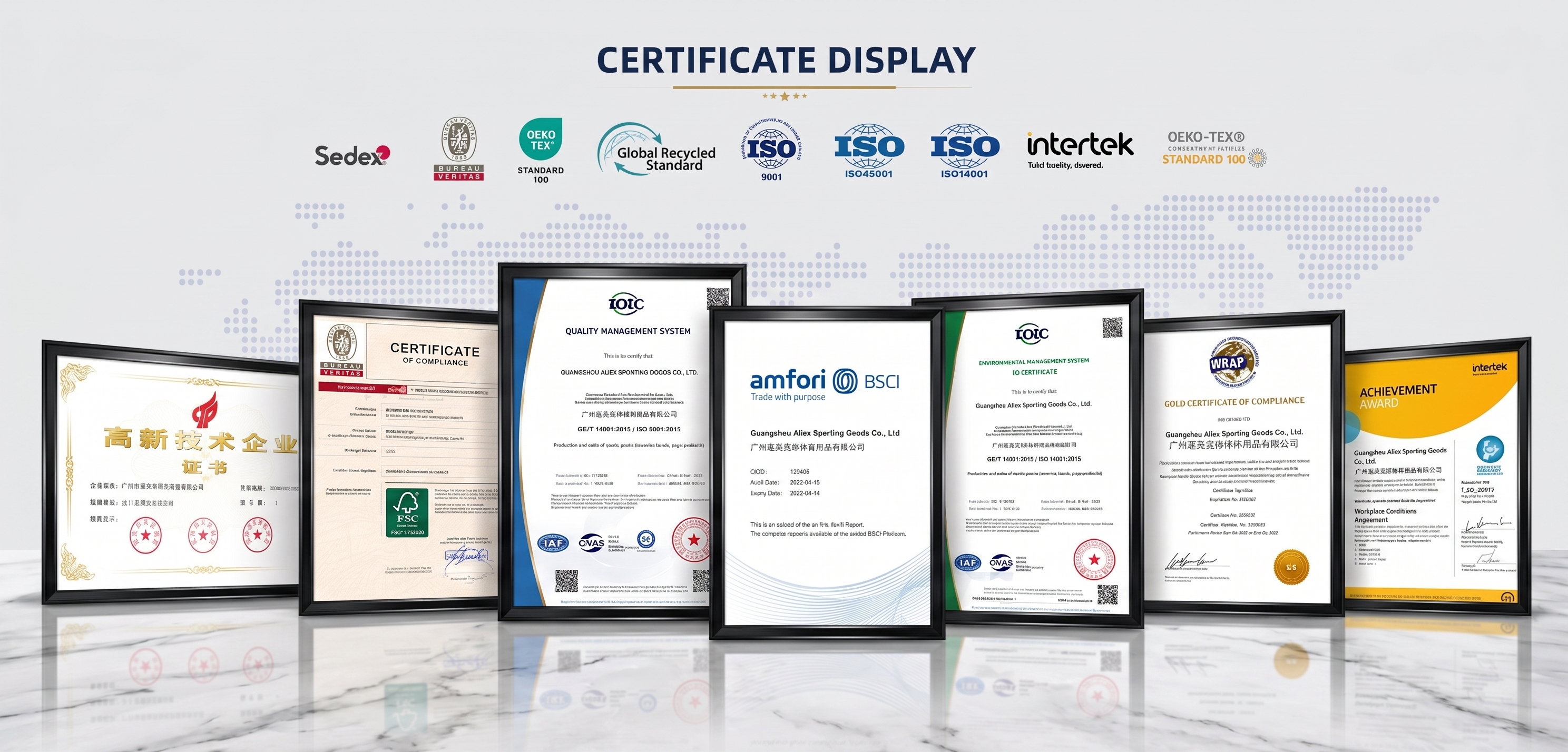This screenshot has height=752, width=1568.
Task: Select the "IO CERTIFICATE" subtitle
Action: point(1035,372)
